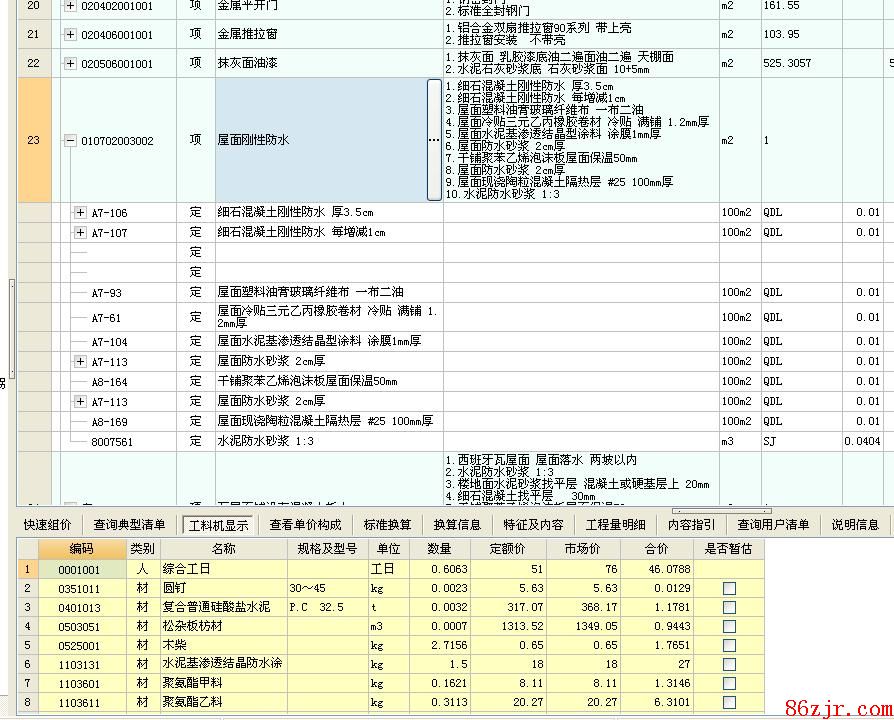The height and width of the screenshot is (720, 894).
Task: Open the 特征及内容 tab
Action: tap(533, 524)
